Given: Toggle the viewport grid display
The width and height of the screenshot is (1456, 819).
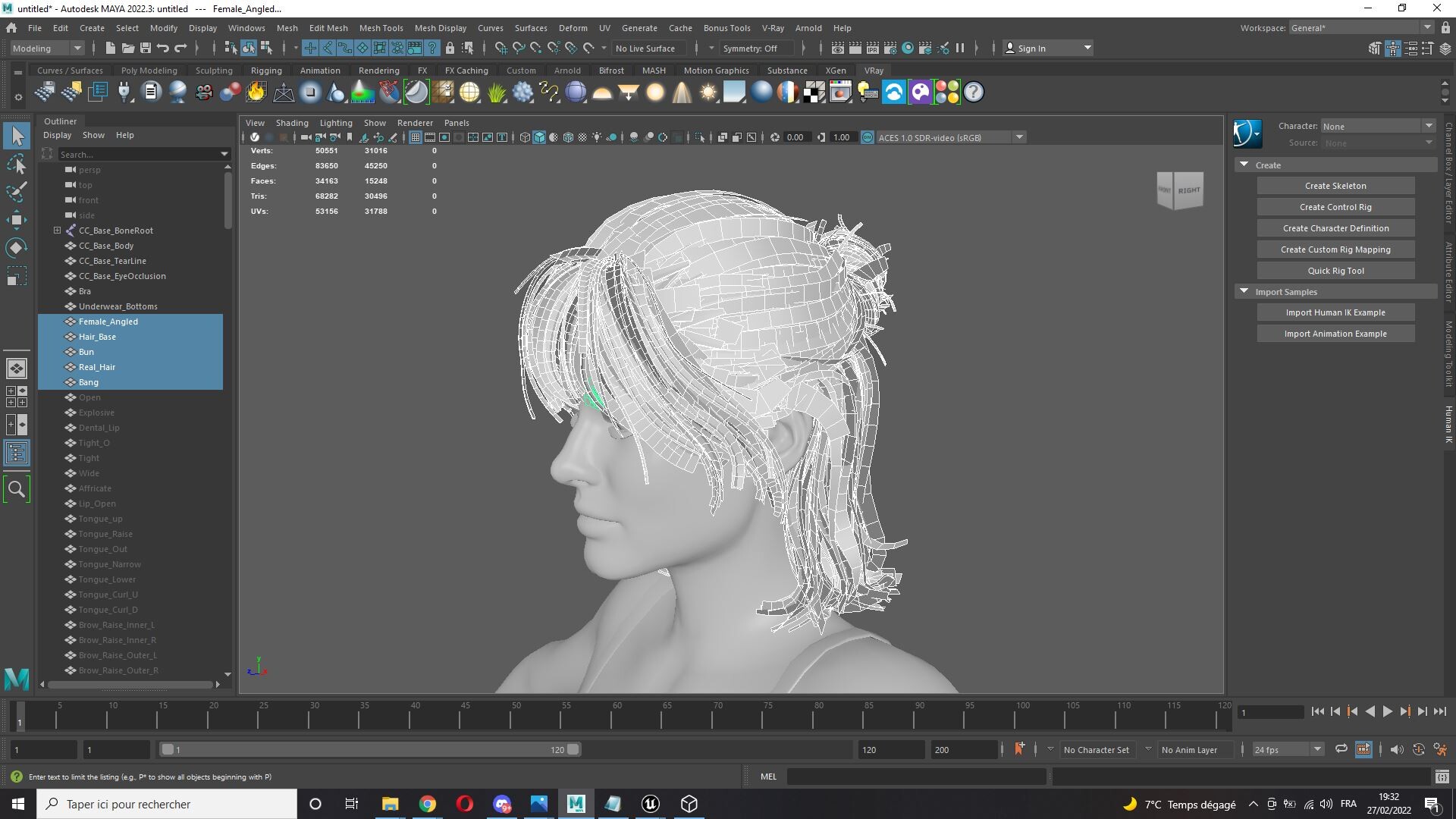Looking at the screenshot, I should click(x=416, y=137).
